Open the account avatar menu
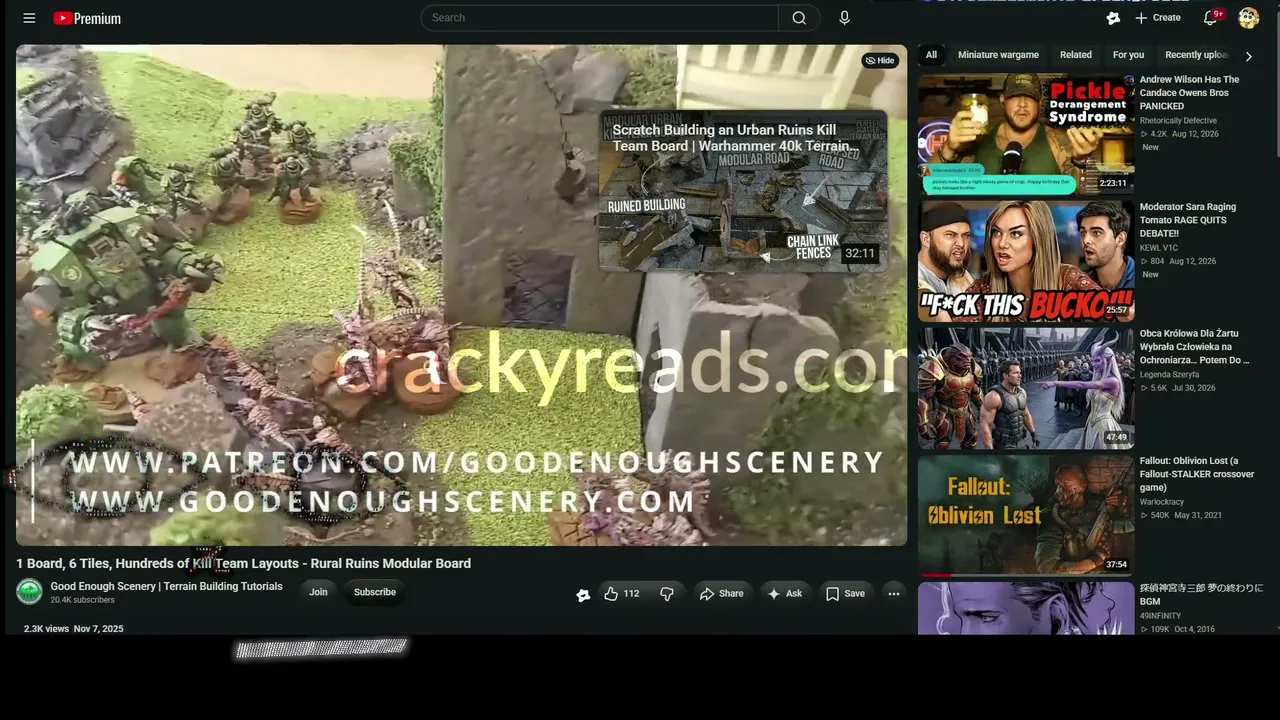The height and width of the screenshot is (720, 1280). (x=1248, y=18)
